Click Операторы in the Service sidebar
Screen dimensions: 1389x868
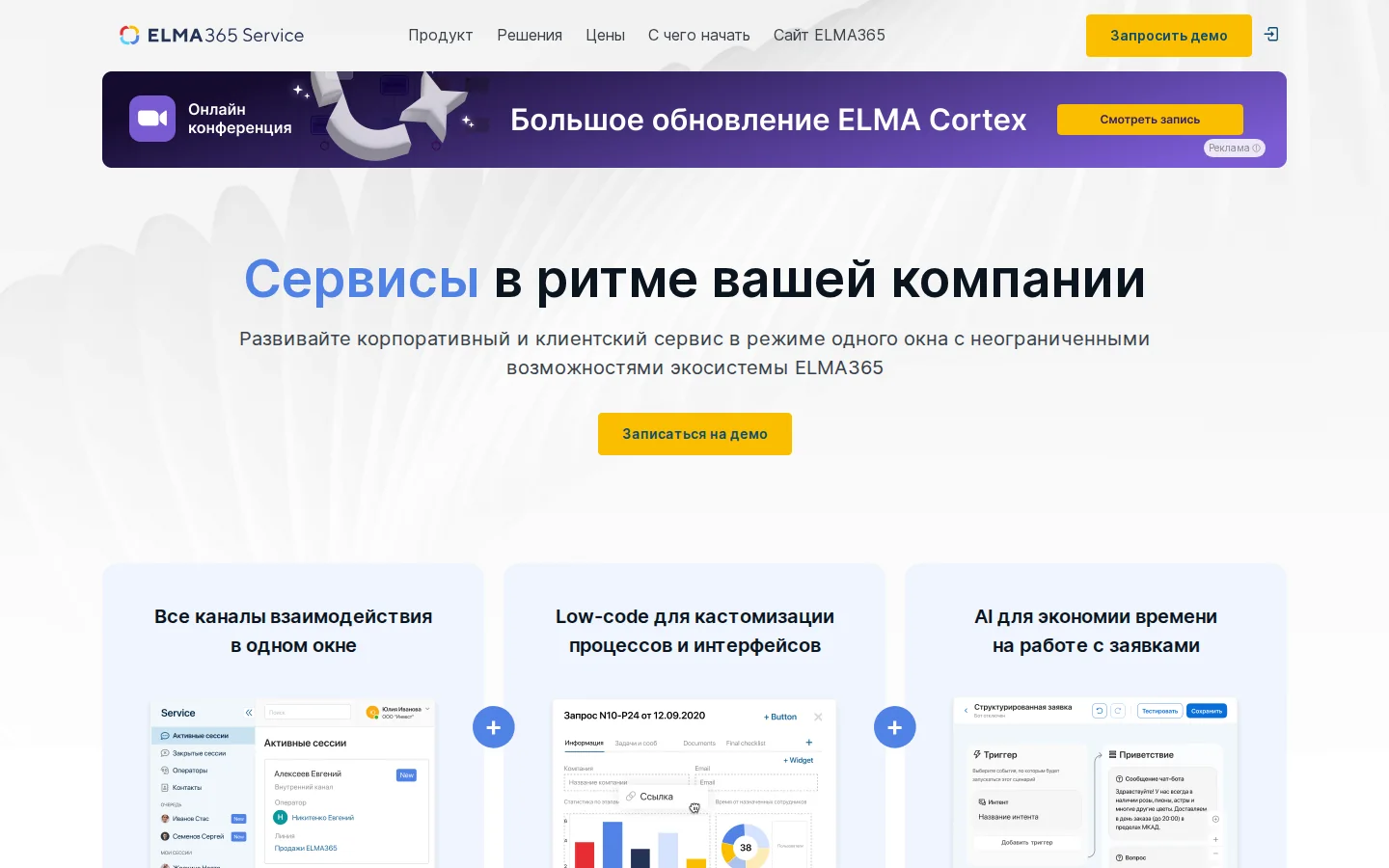(184, 771)
